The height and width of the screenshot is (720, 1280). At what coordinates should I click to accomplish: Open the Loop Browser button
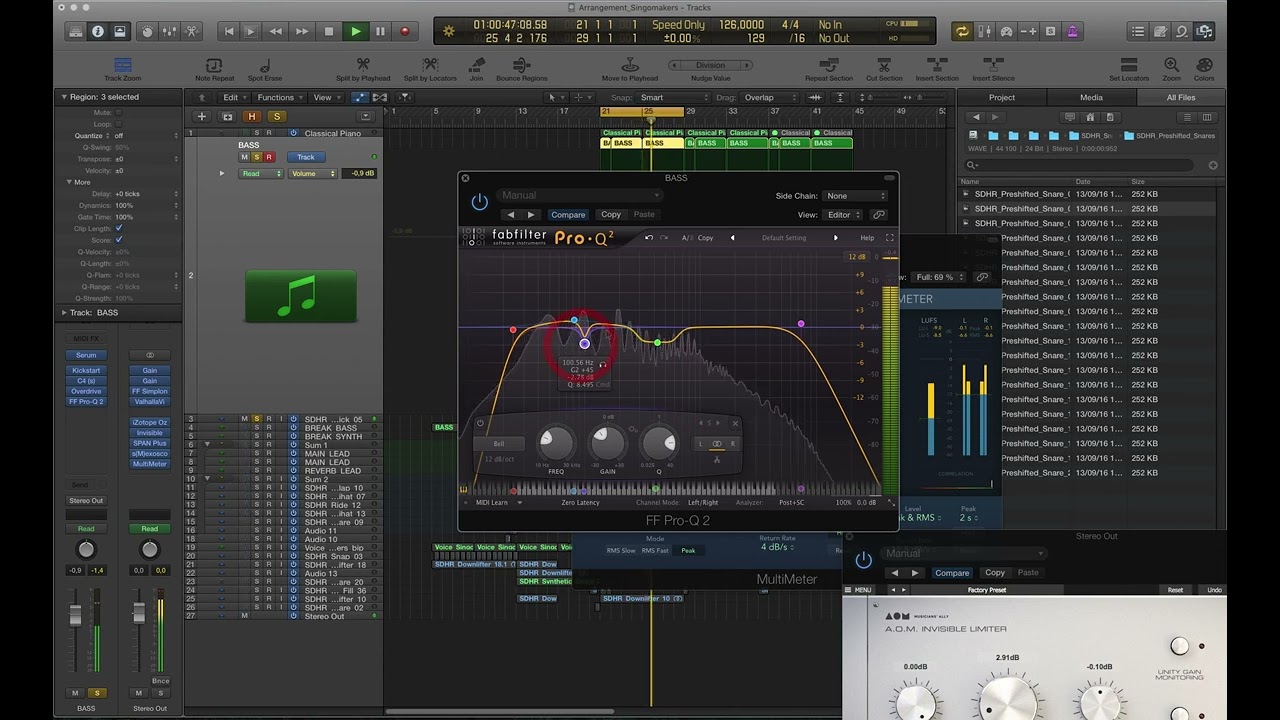click(1182, 31)
